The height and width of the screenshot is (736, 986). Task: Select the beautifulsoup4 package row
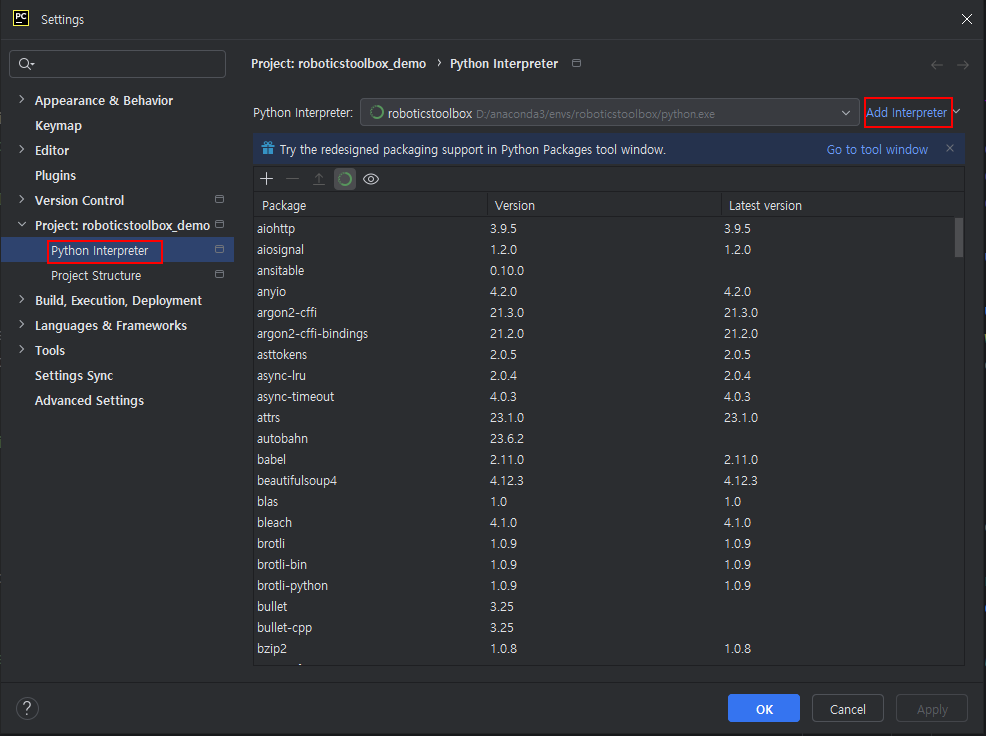[604, 481]
